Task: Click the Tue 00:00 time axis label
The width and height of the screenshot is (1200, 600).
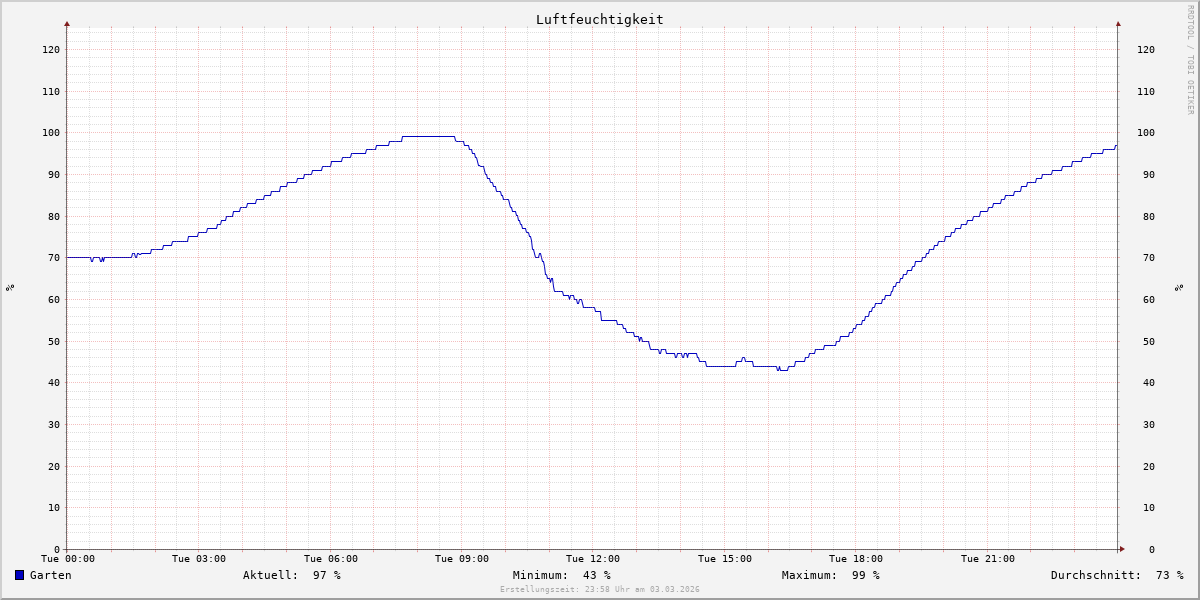Action: tap(68, 559)
